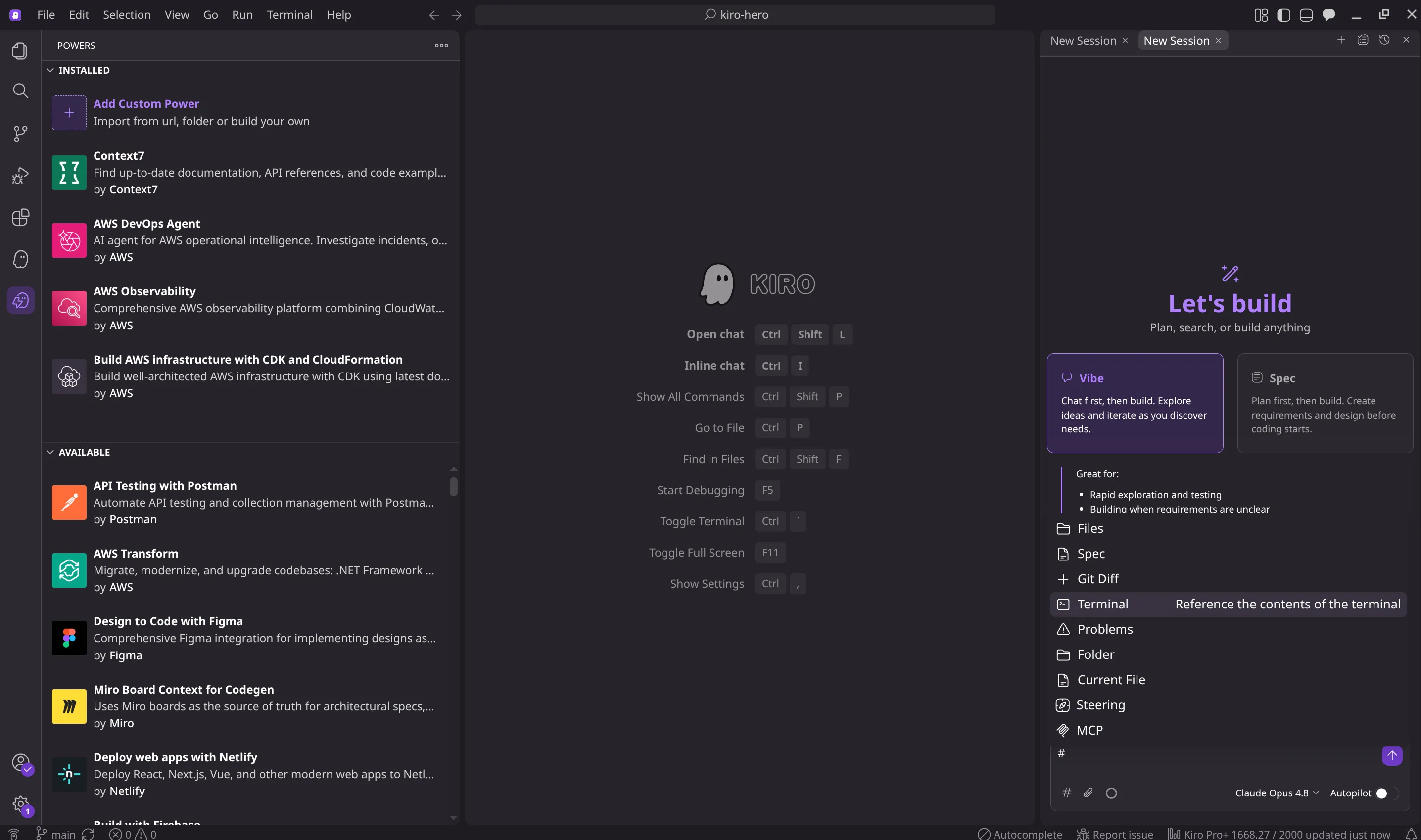Open the File menu
Image resolution: width=1421 pixels, height=840 pixels.
[46, 15]
